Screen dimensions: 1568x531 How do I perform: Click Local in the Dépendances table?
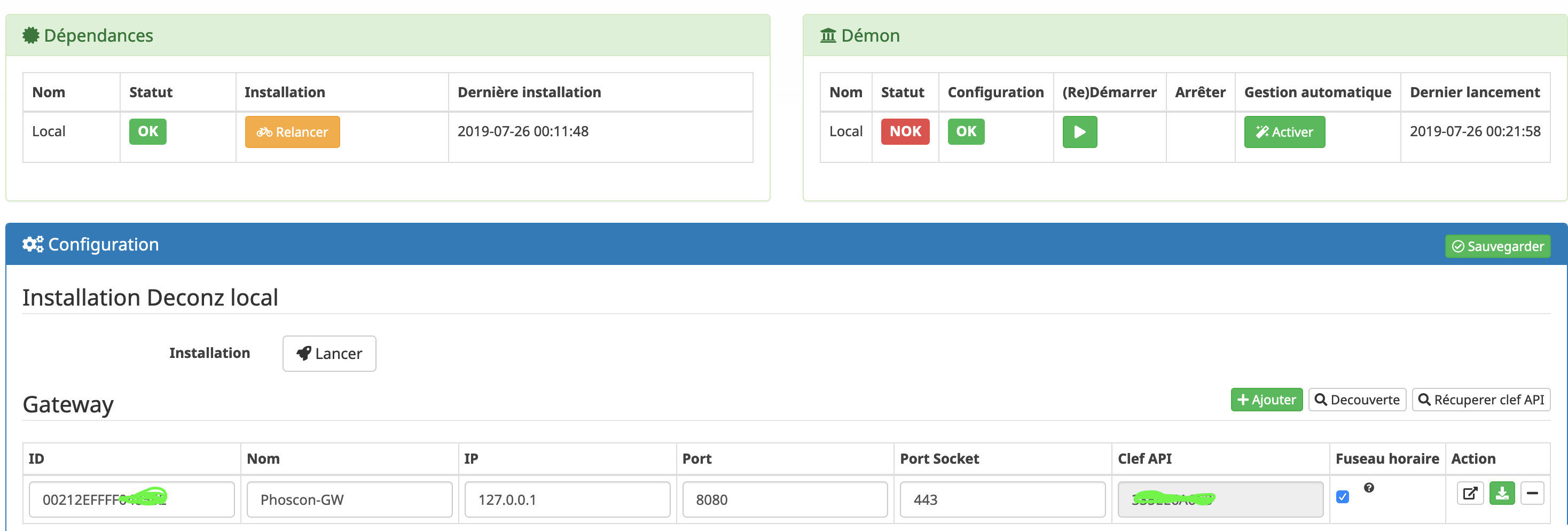click(49, 131)
